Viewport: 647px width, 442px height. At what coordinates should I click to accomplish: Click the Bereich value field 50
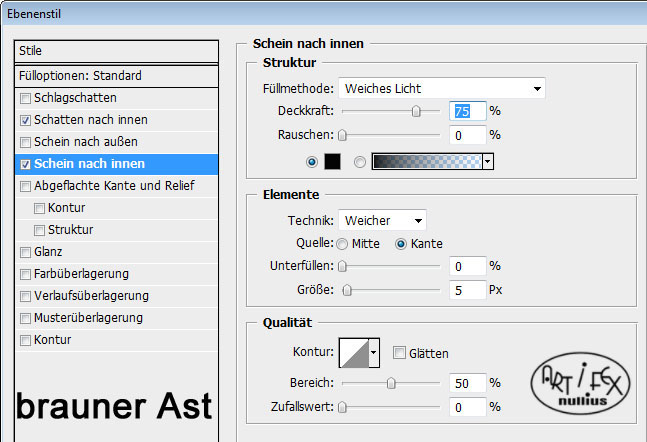468,383
